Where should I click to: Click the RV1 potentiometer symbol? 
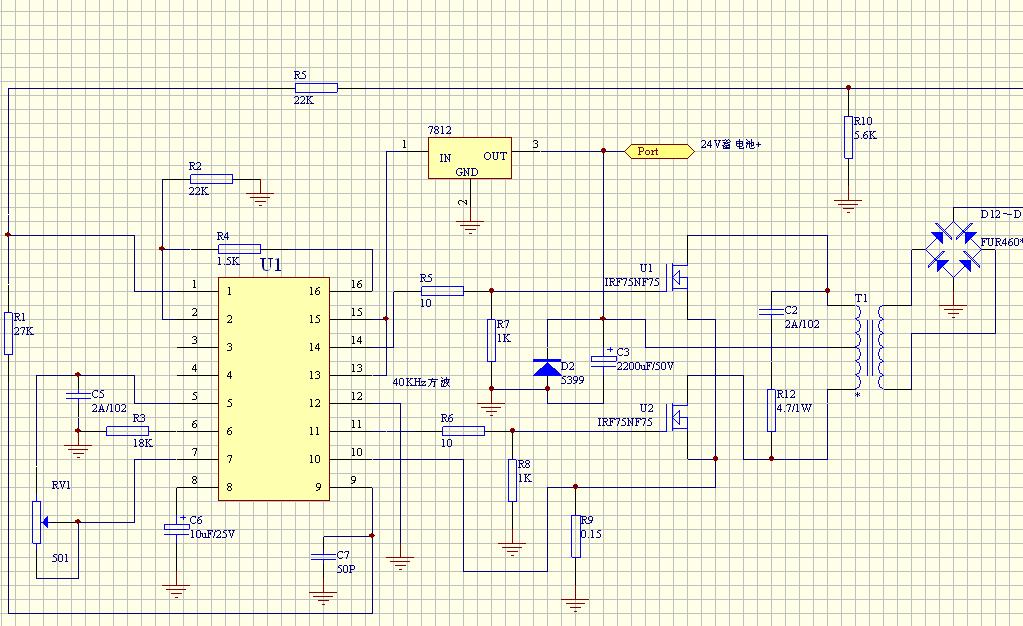pyautogui.click(x=38, y=517)
